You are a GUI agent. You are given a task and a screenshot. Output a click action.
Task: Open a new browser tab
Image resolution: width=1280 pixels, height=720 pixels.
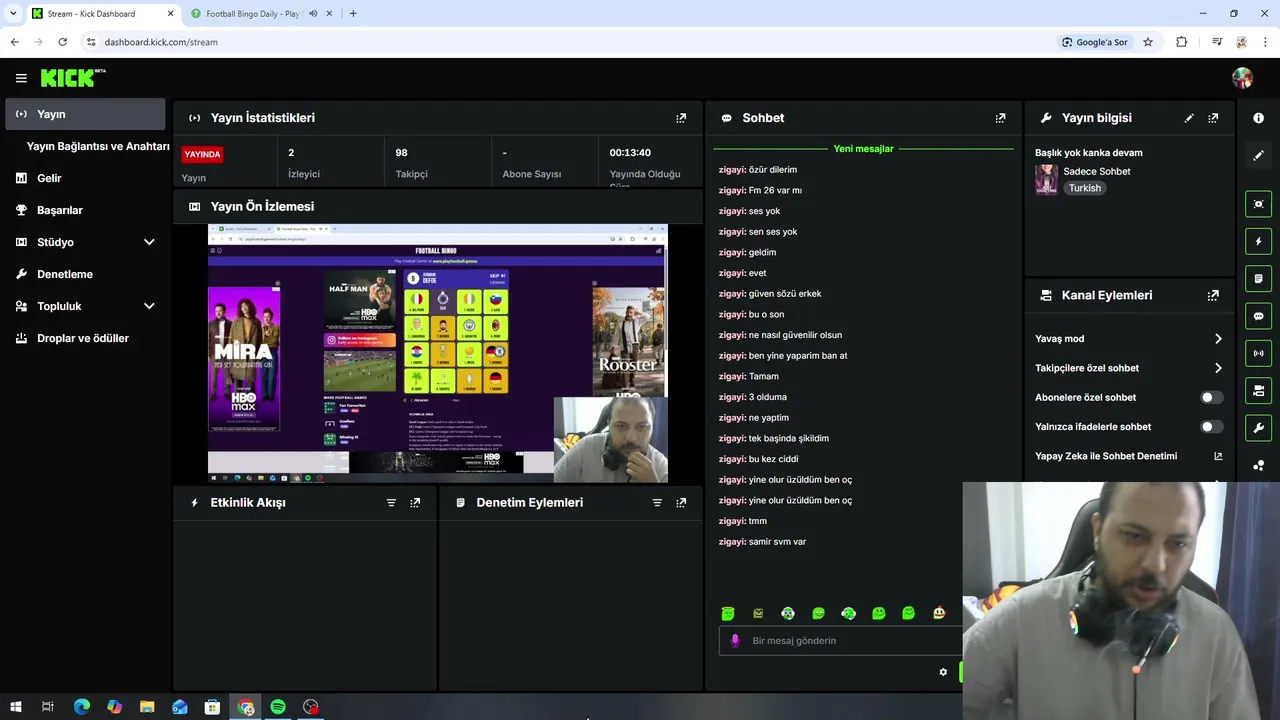353,14
